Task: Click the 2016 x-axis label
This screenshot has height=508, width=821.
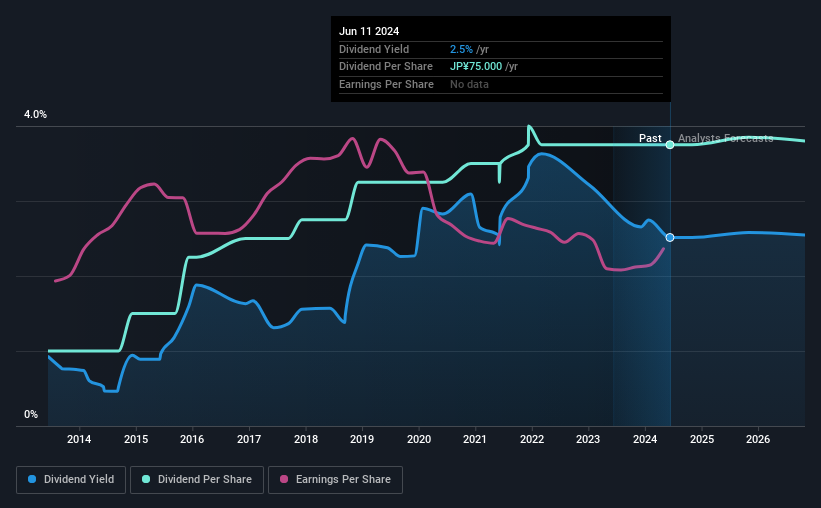Action: tap(192, 439)
